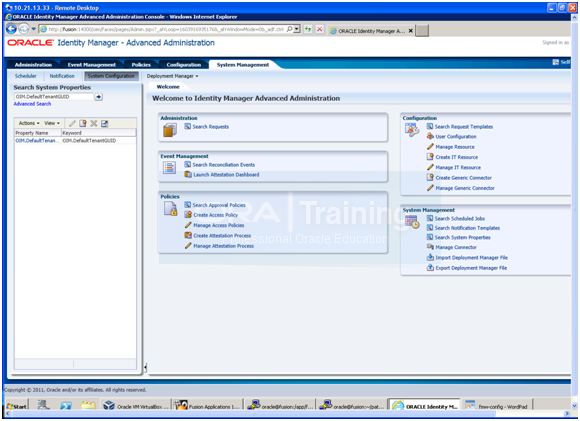Switch to the Event Management tab
This screenshot has height=421, width=580.
pos(91,65)
